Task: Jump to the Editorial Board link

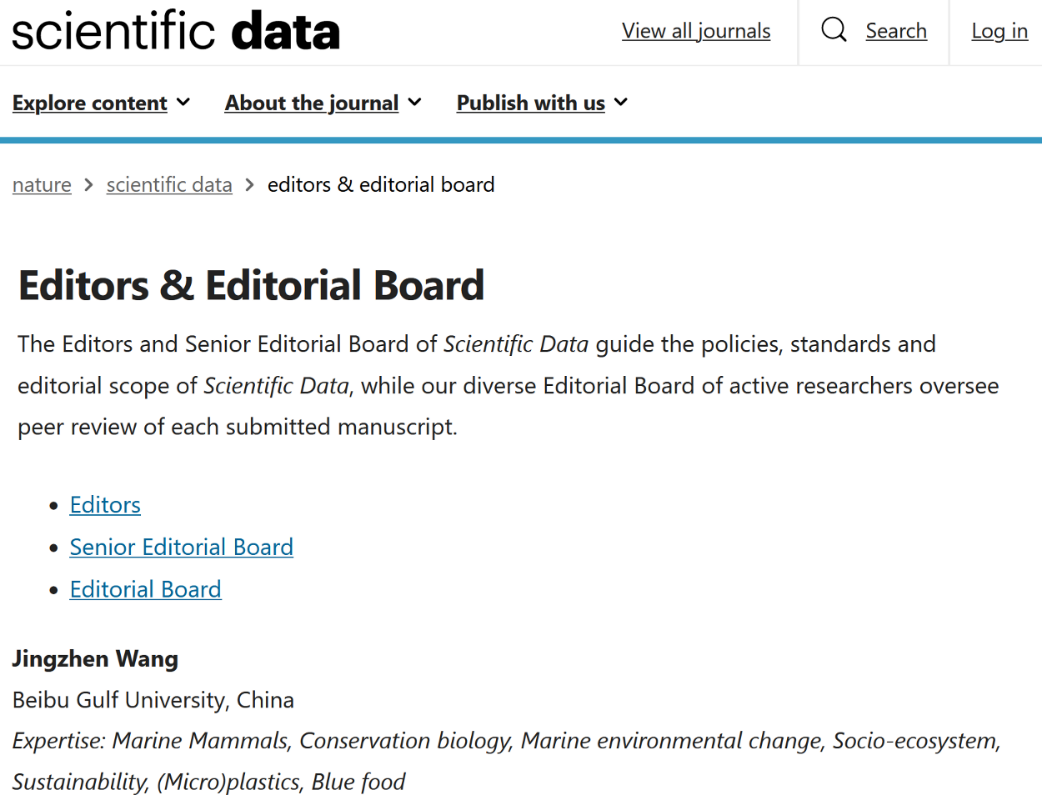Action: tap(145, 589)
